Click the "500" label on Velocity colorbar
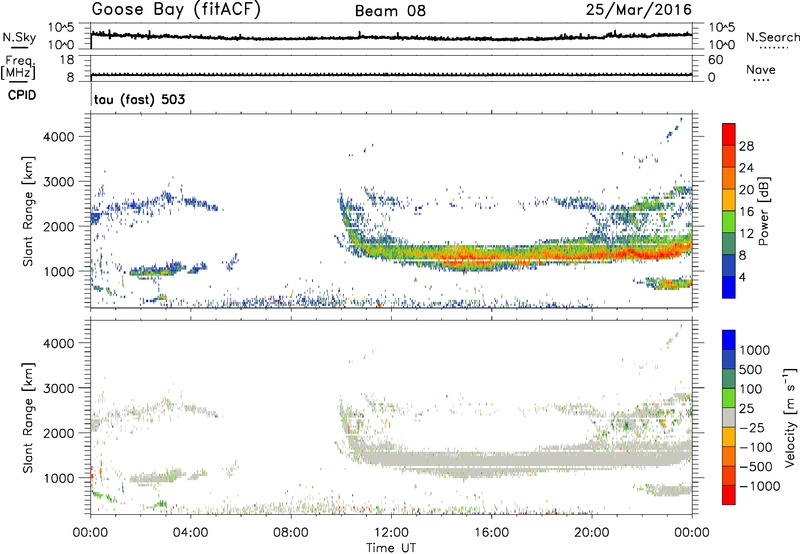This screenshot has height=554, width=800. click(750, 369)
